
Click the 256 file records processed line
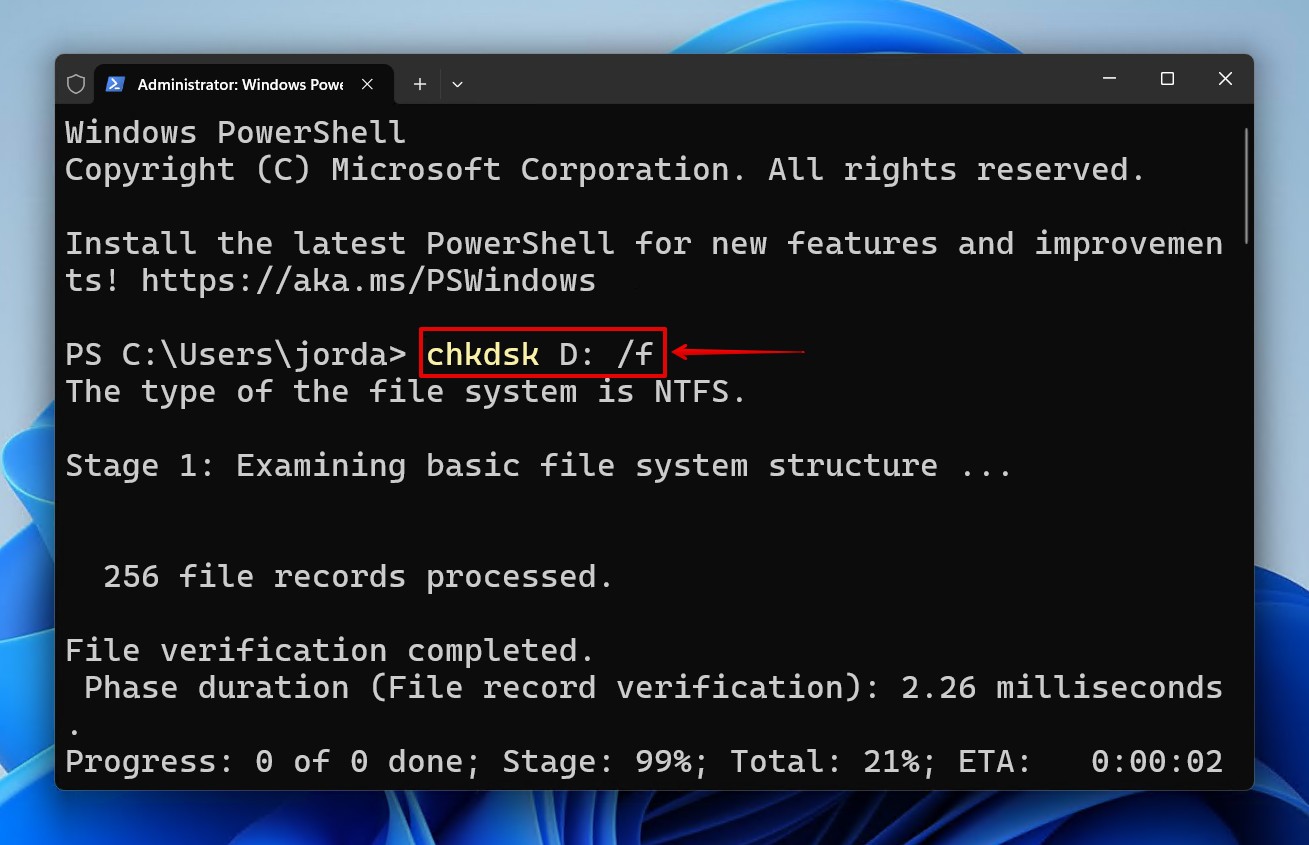tap(355, 576)
